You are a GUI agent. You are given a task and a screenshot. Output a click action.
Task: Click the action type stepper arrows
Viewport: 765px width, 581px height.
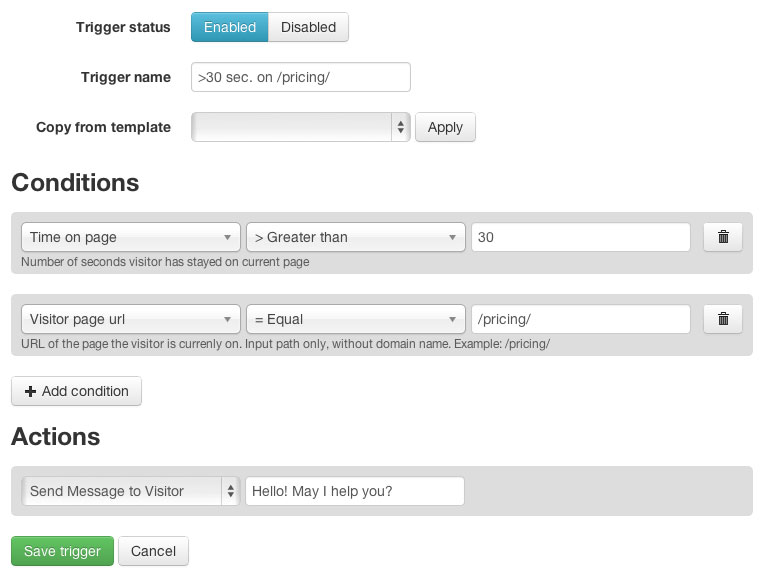click(231, 491)
